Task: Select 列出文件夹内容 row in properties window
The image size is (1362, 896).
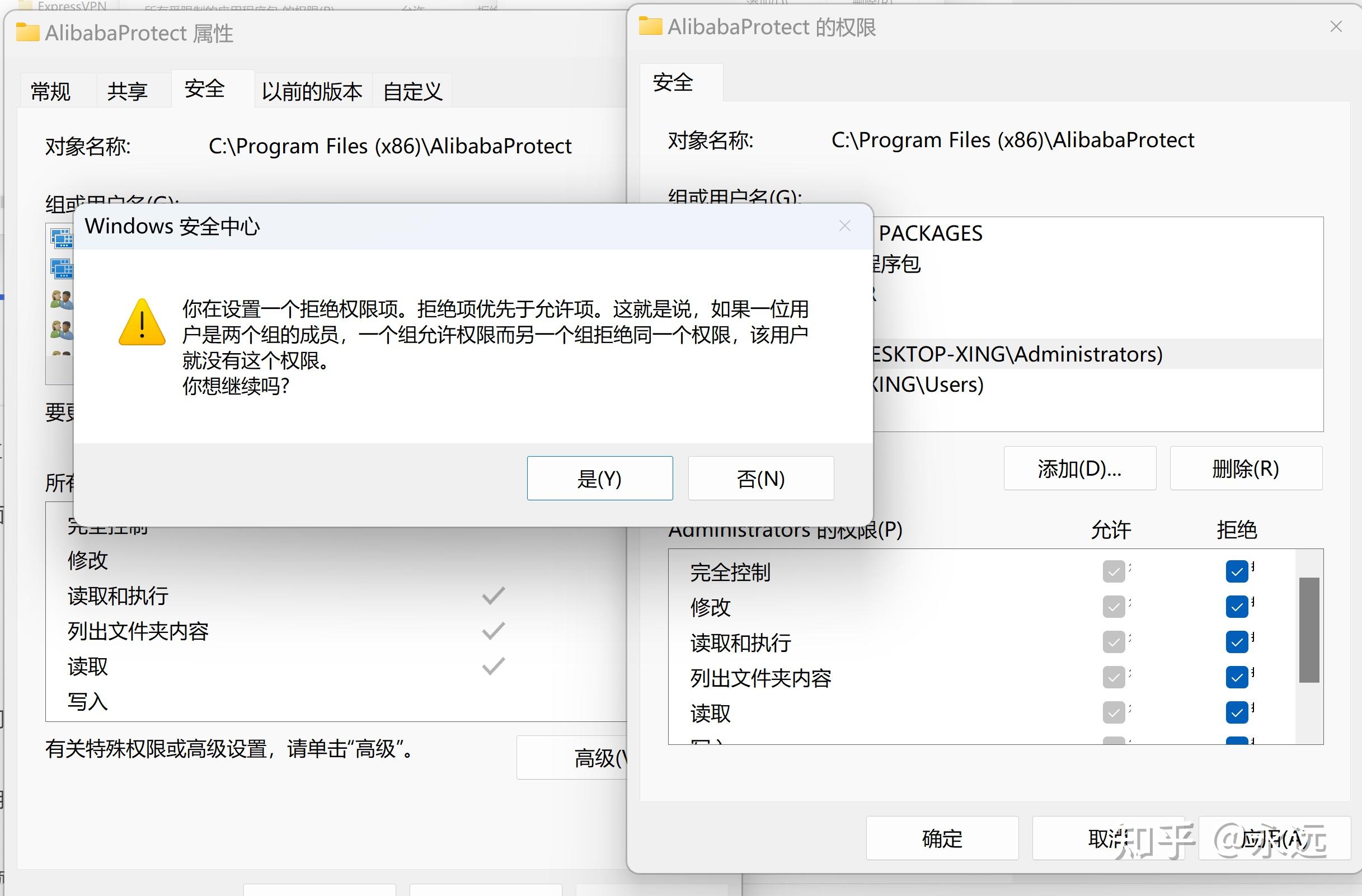Action: pyautogui.click(x=336, y=631)
